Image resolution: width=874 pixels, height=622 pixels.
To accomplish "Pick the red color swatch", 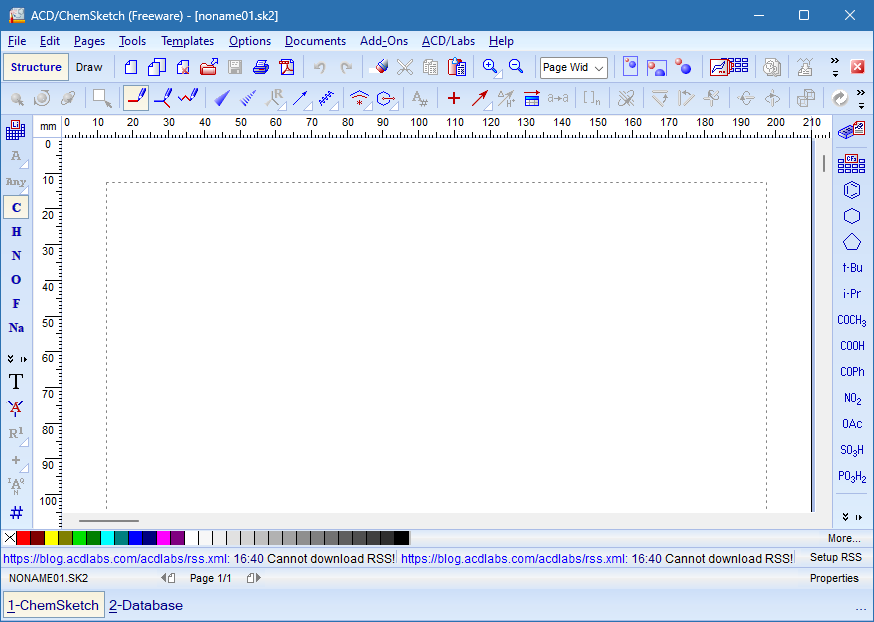I will (23, 538).
